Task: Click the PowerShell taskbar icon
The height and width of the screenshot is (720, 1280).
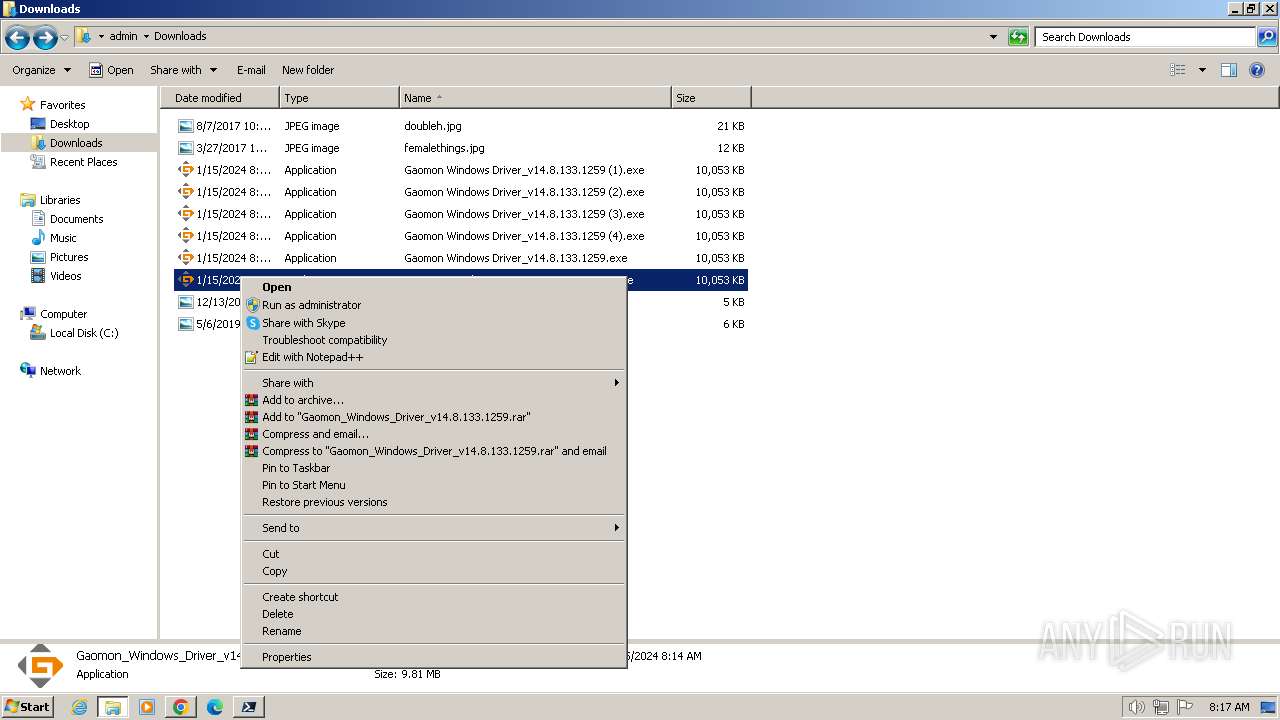Action: (x=249, y=707)
